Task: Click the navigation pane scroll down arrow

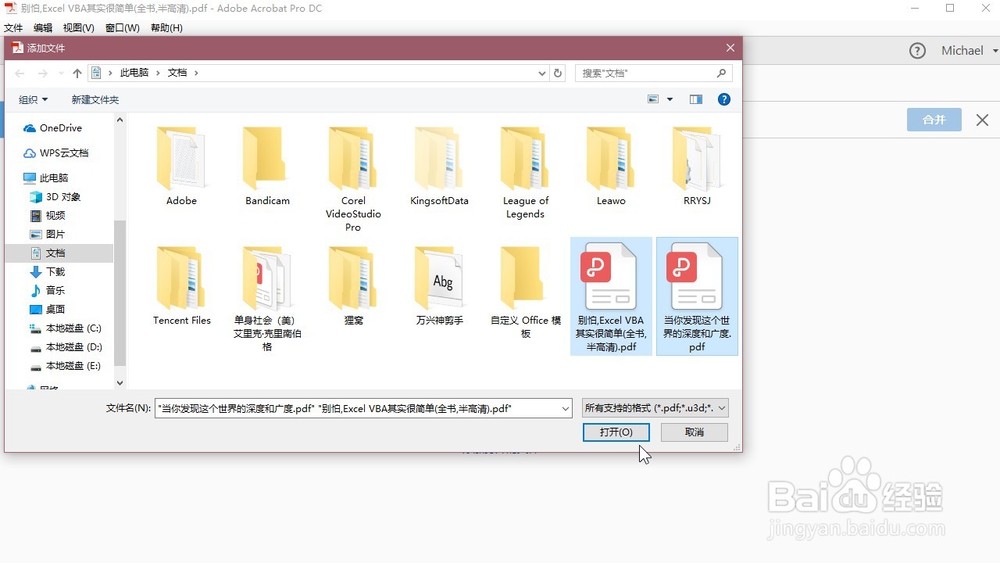Action: 120,383
